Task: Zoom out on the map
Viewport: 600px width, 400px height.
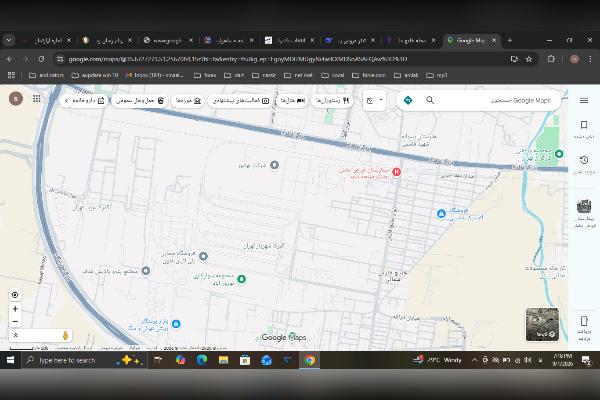Action: [15, 322]
